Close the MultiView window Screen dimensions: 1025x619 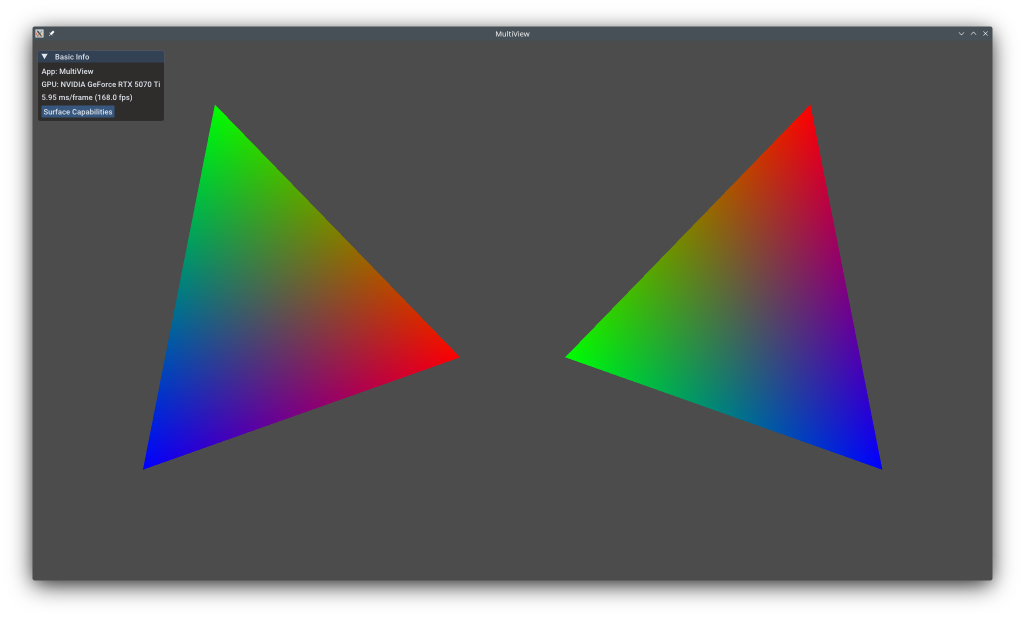985,32
